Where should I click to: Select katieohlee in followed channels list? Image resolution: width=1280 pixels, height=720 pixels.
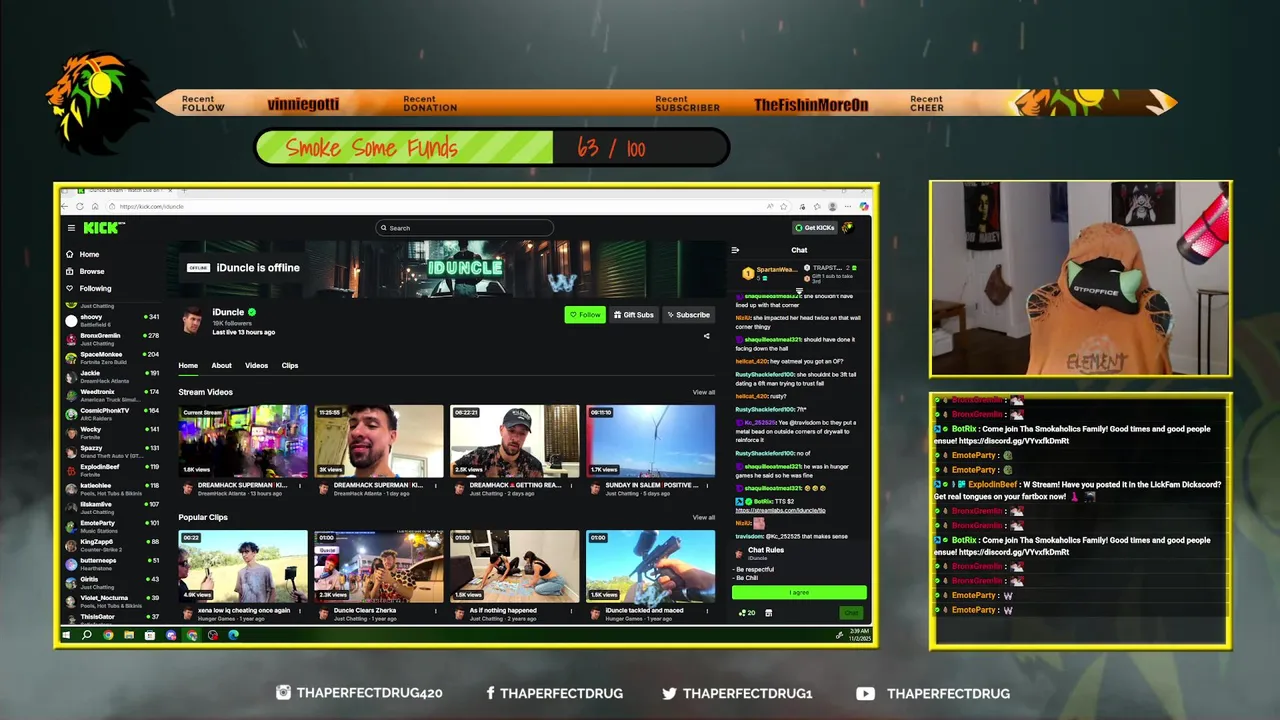pyautogui.click(x=112, y=489)
